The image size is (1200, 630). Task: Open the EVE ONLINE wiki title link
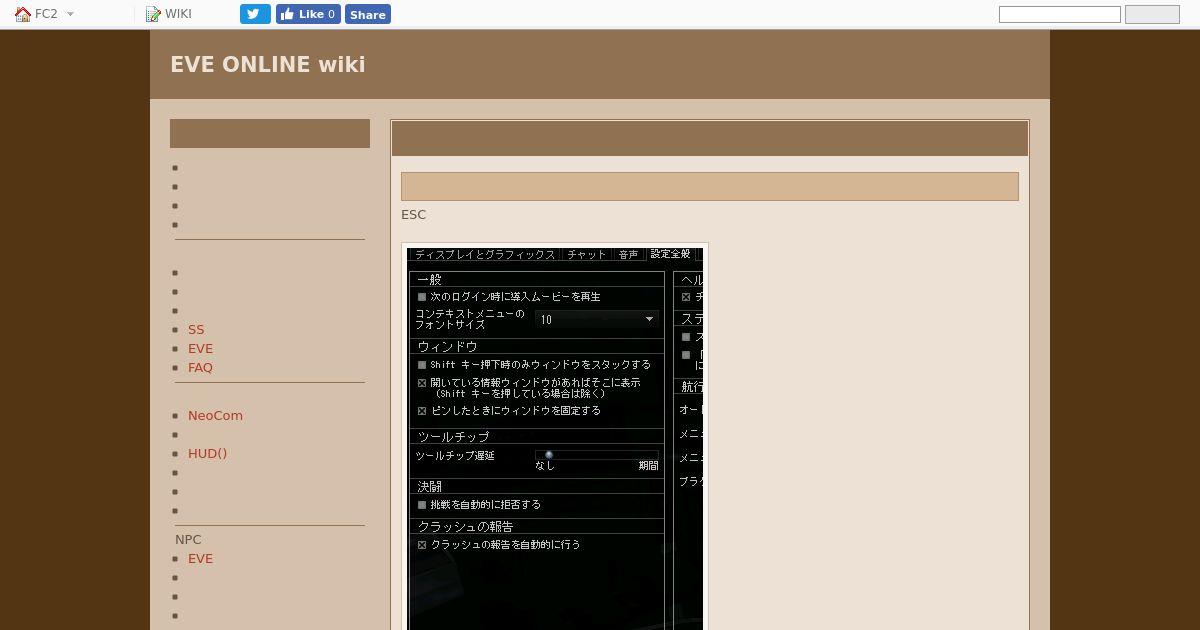click(x=267, y=64)
